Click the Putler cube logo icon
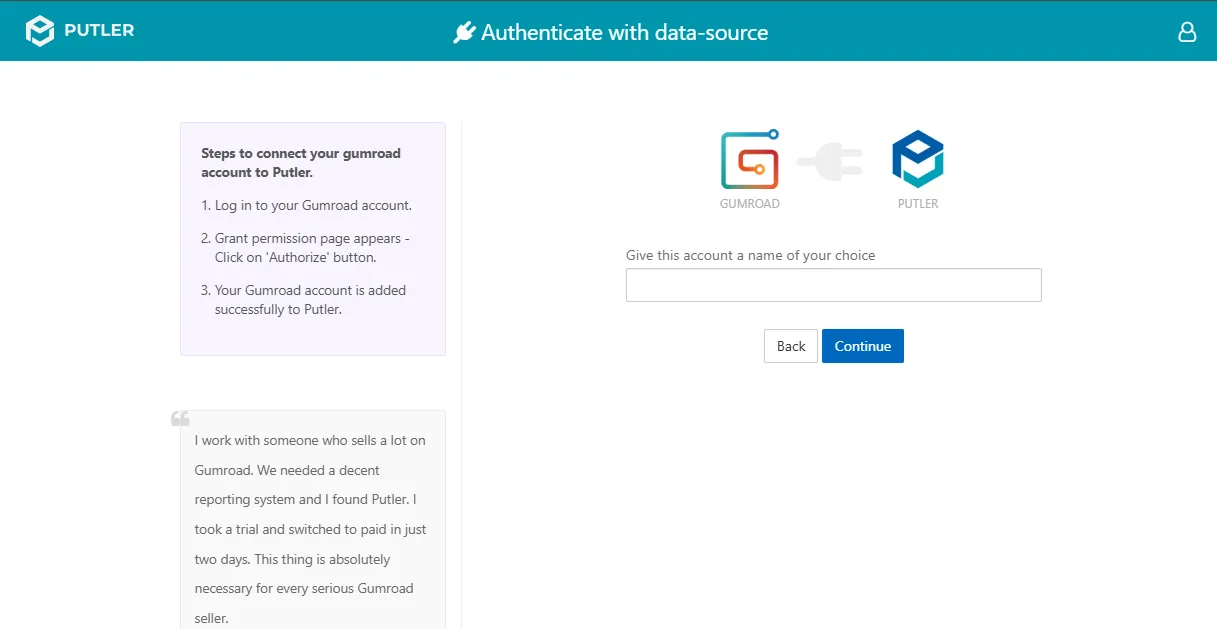 tap(918, 159)
